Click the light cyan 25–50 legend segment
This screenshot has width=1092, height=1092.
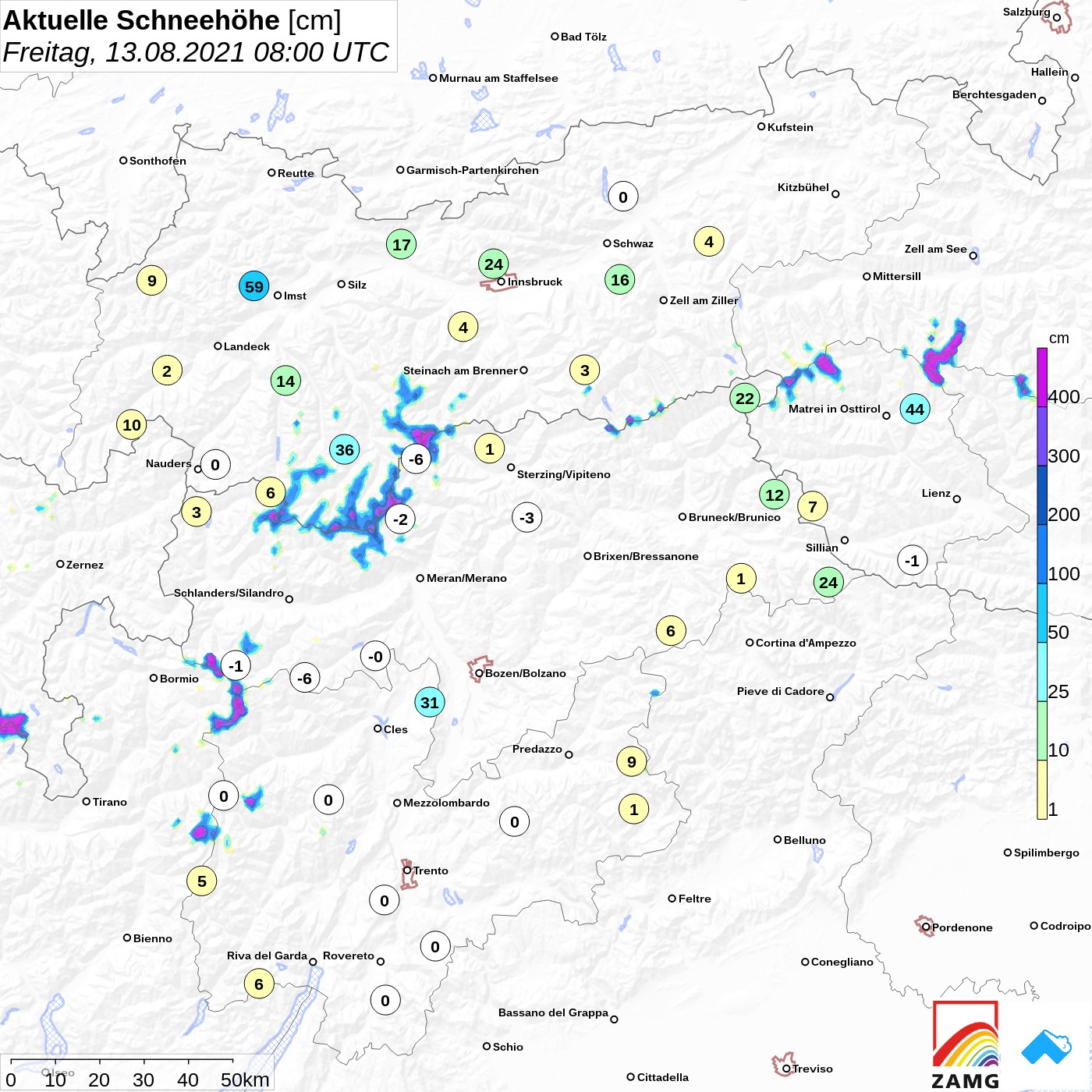click(x=1042, y=672)
